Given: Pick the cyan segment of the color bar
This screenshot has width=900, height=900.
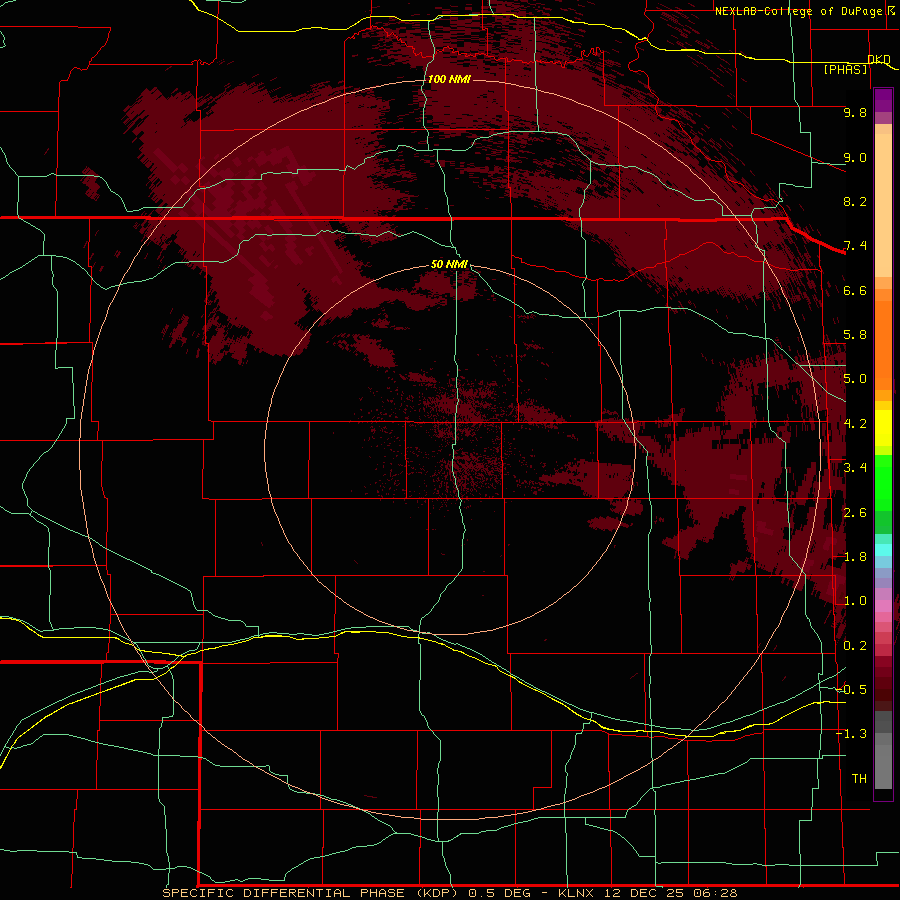Looking at the screenshot, I should click(x=883, y=550).
